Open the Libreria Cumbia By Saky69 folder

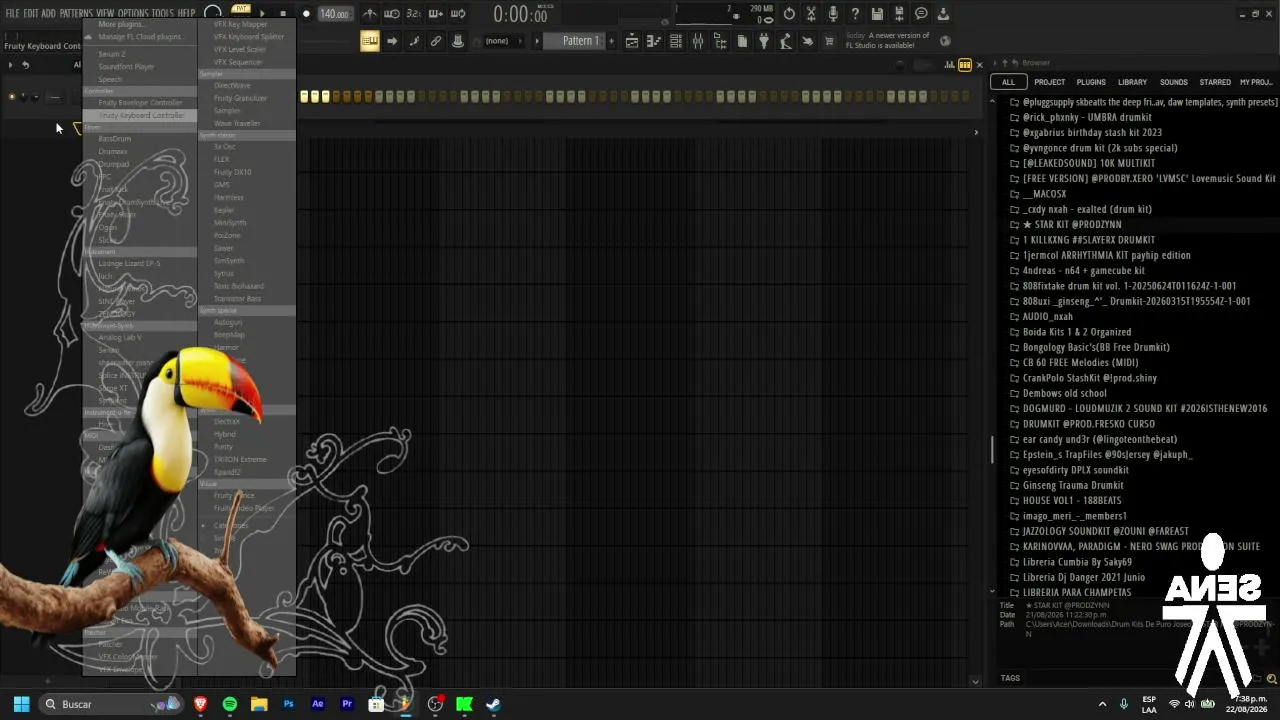[1077, 562]
